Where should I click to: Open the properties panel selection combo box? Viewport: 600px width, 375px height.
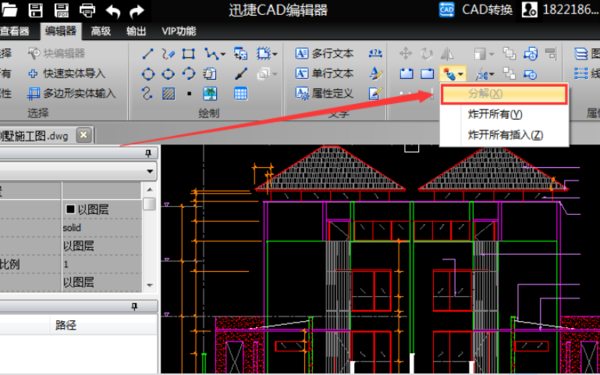[78, 171]
